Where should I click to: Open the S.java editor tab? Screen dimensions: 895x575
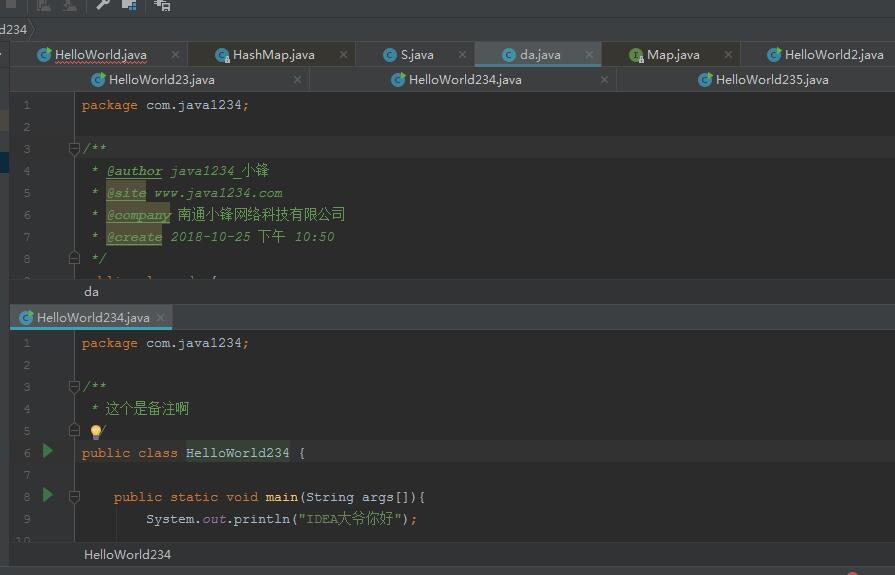[x=416, y=55]
